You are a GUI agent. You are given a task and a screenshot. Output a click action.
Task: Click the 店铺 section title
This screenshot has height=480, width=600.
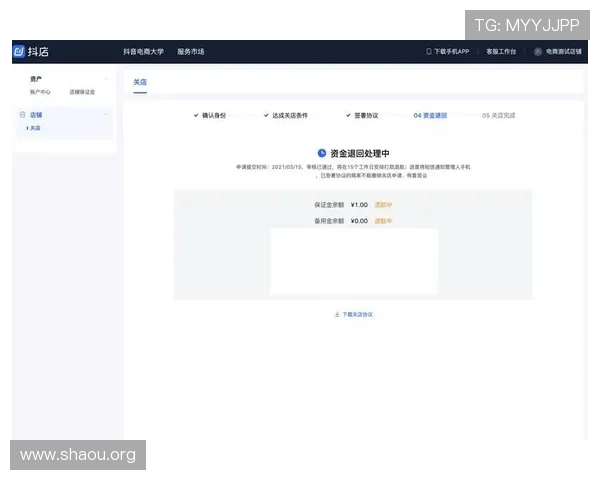(36, 115)
